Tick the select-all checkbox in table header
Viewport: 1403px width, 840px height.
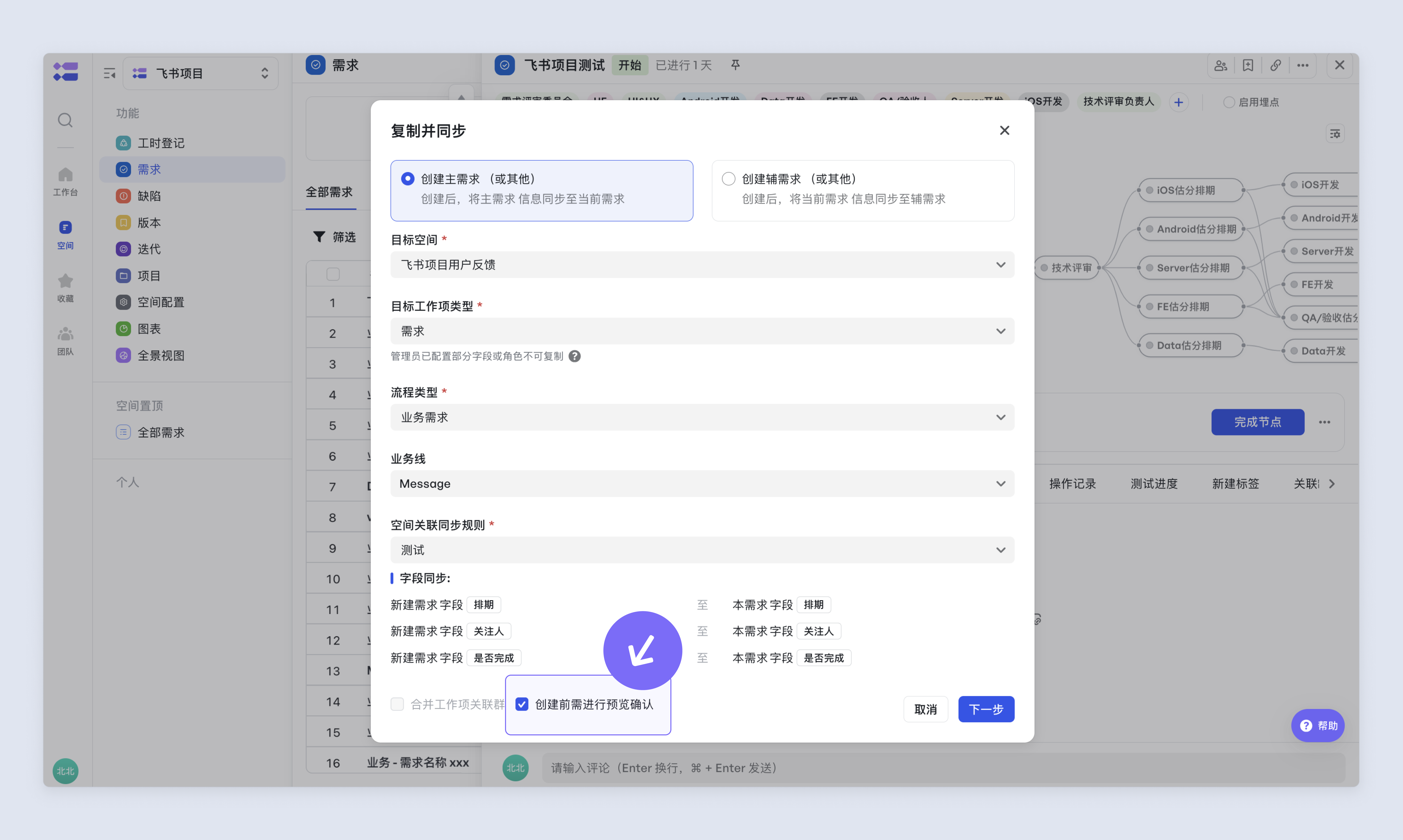pyautogui.click(x=333, y=274)
